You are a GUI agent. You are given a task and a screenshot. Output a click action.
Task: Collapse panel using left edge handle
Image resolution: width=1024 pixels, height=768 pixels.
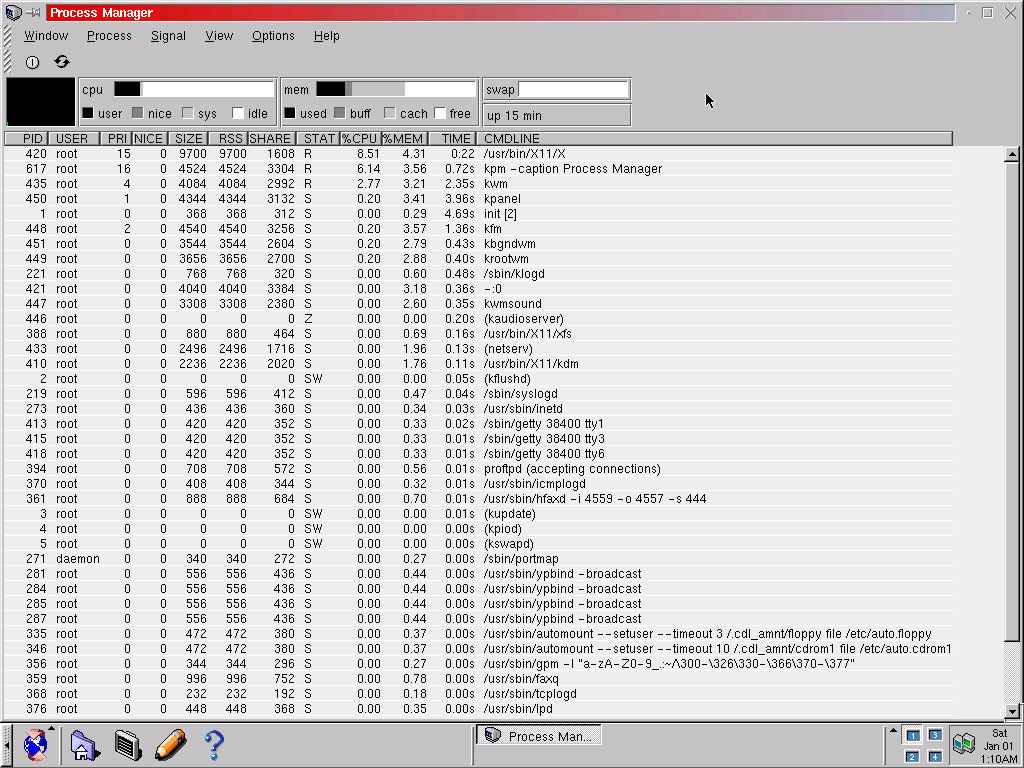pos(6,744)
